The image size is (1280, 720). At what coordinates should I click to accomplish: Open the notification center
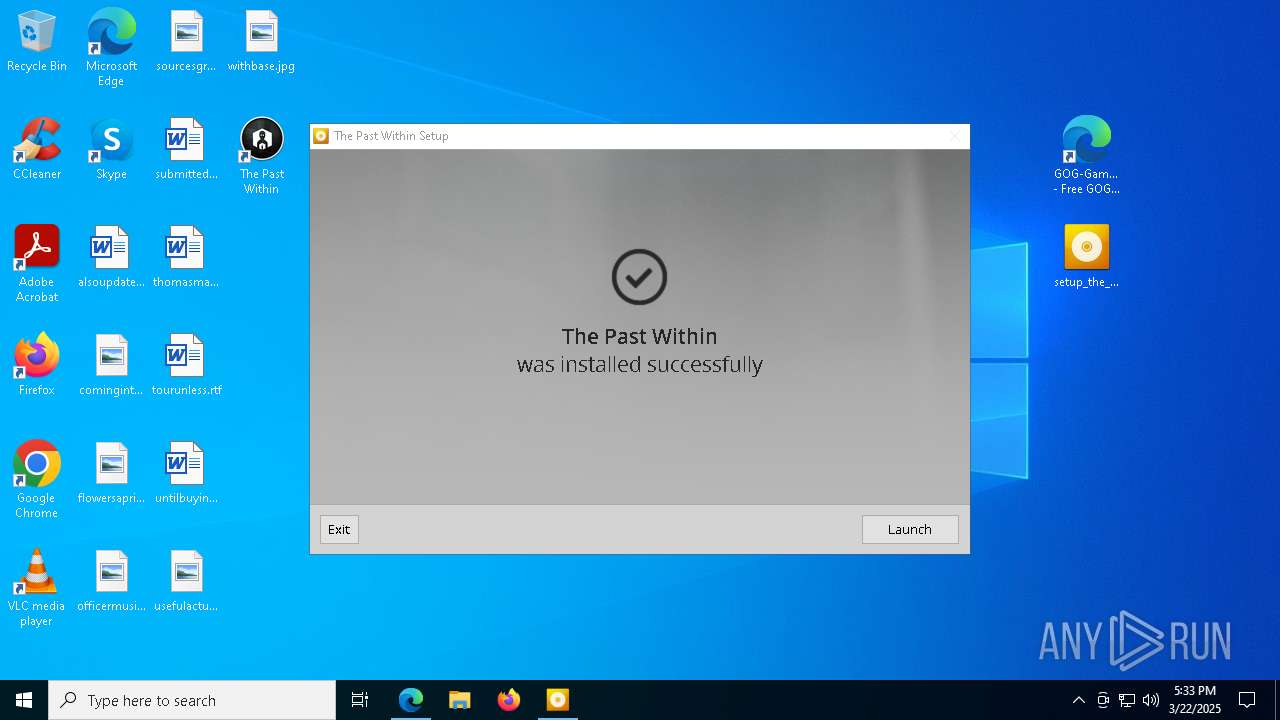1247,700
